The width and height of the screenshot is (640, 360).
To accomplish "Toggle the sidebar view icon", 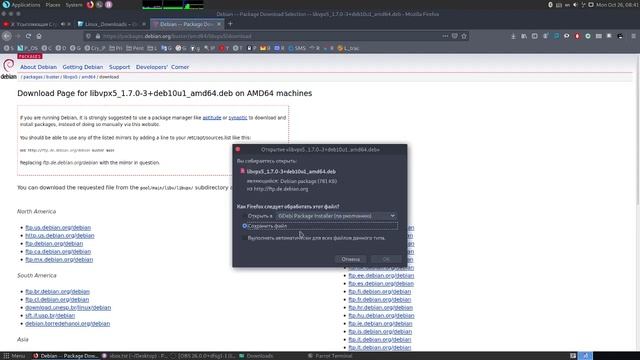I will pyautogui.click(x=534, y=36).
